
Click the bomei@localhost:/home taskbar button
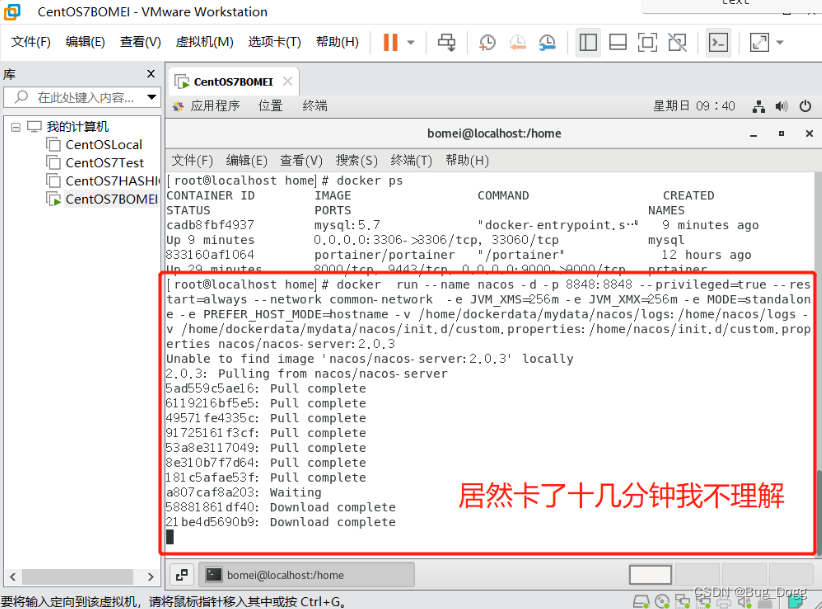click(307, 575)
